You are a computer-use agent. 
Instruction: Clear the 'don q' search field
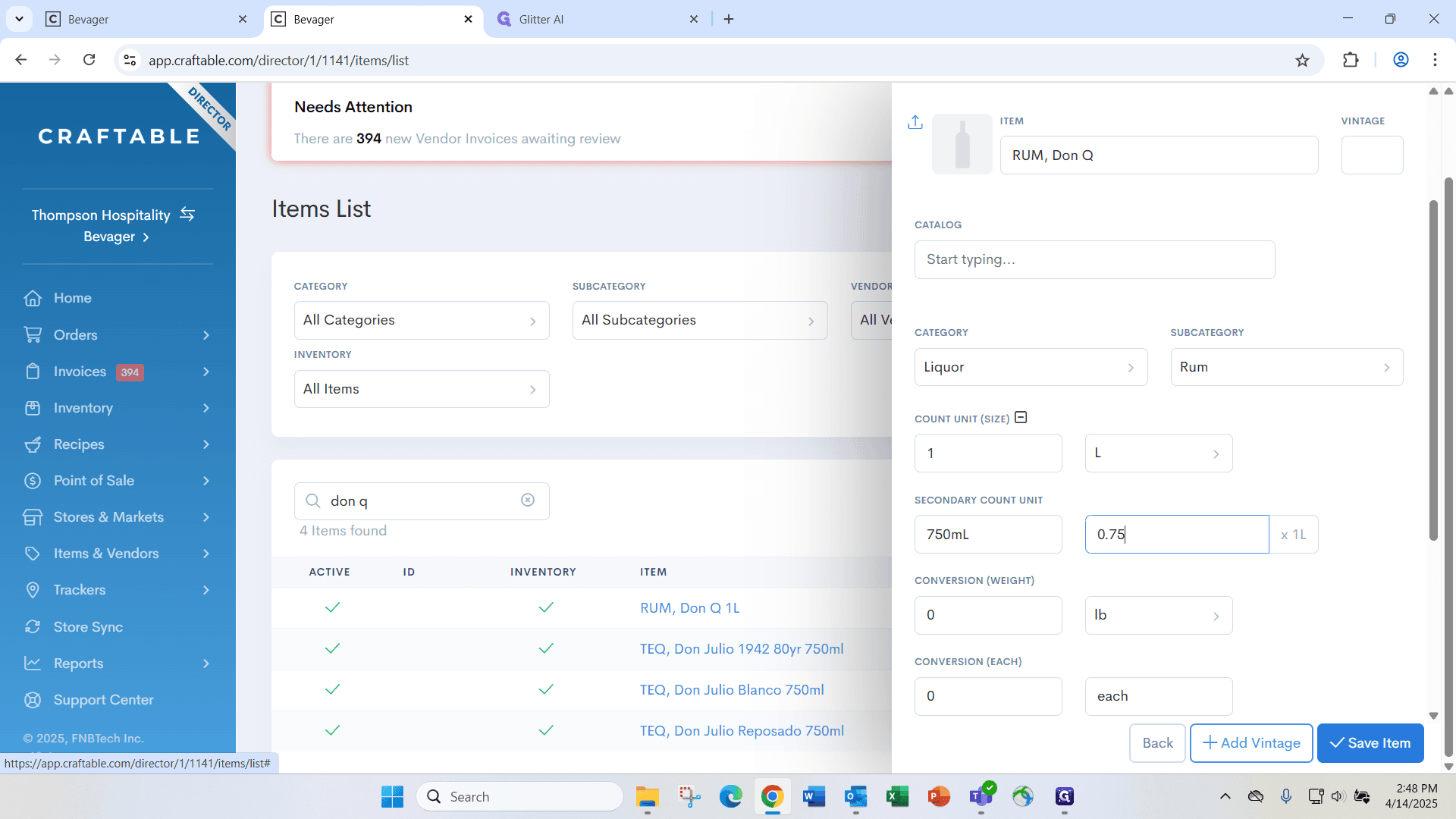point(528,500)
